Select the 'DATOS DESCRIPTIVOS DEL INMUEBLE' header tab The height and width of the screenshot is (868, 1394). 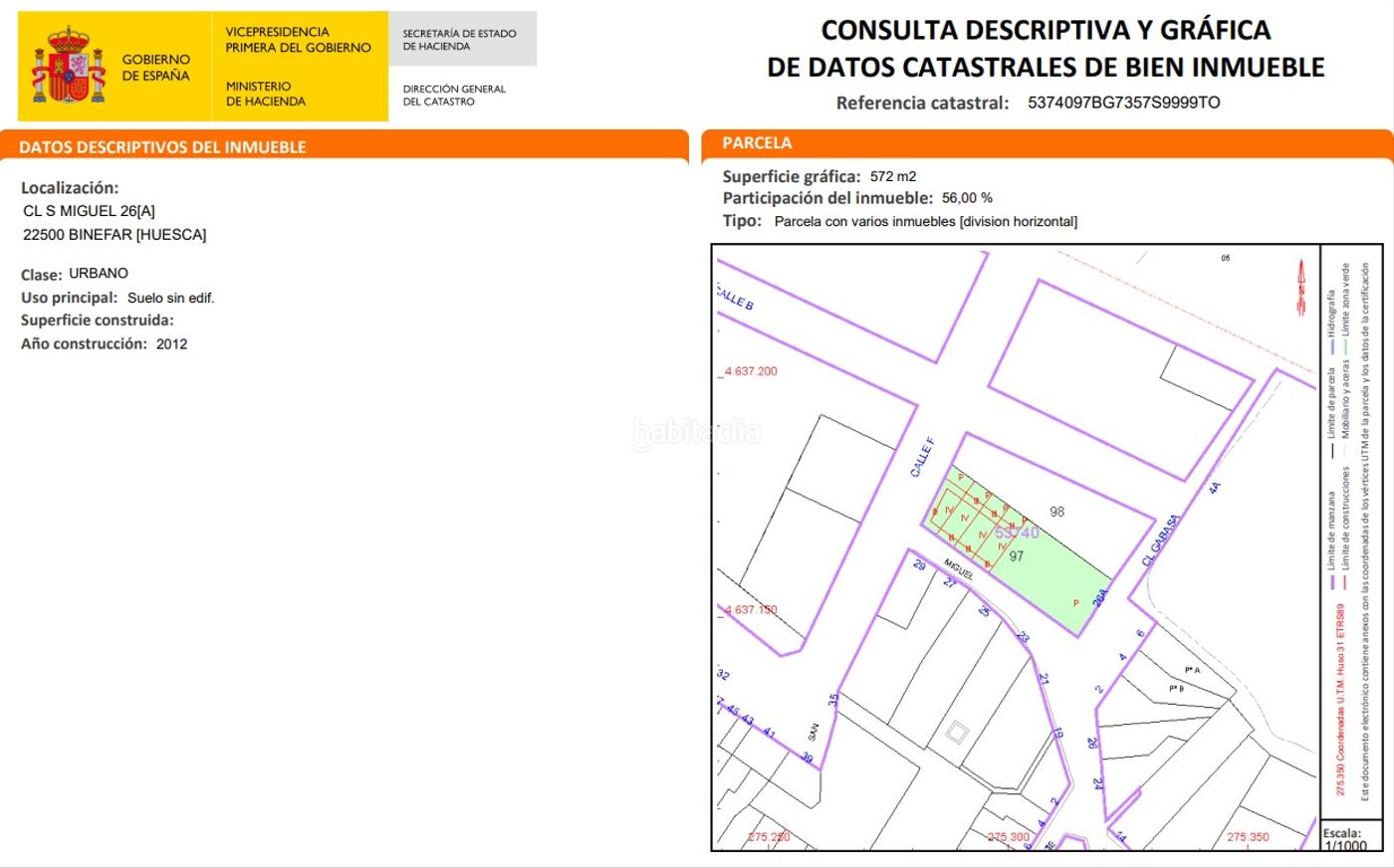tap(162, 147)
